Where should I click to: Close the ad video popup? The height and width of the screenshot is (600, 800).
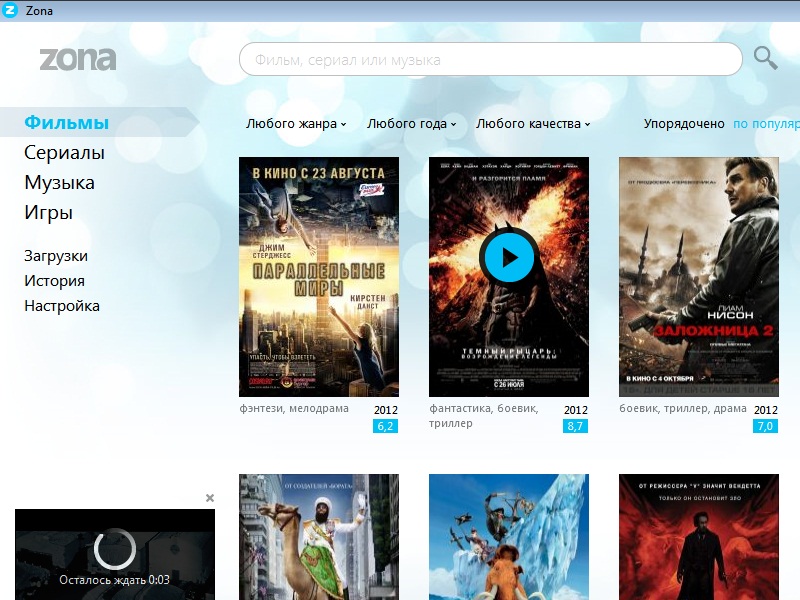210,498
